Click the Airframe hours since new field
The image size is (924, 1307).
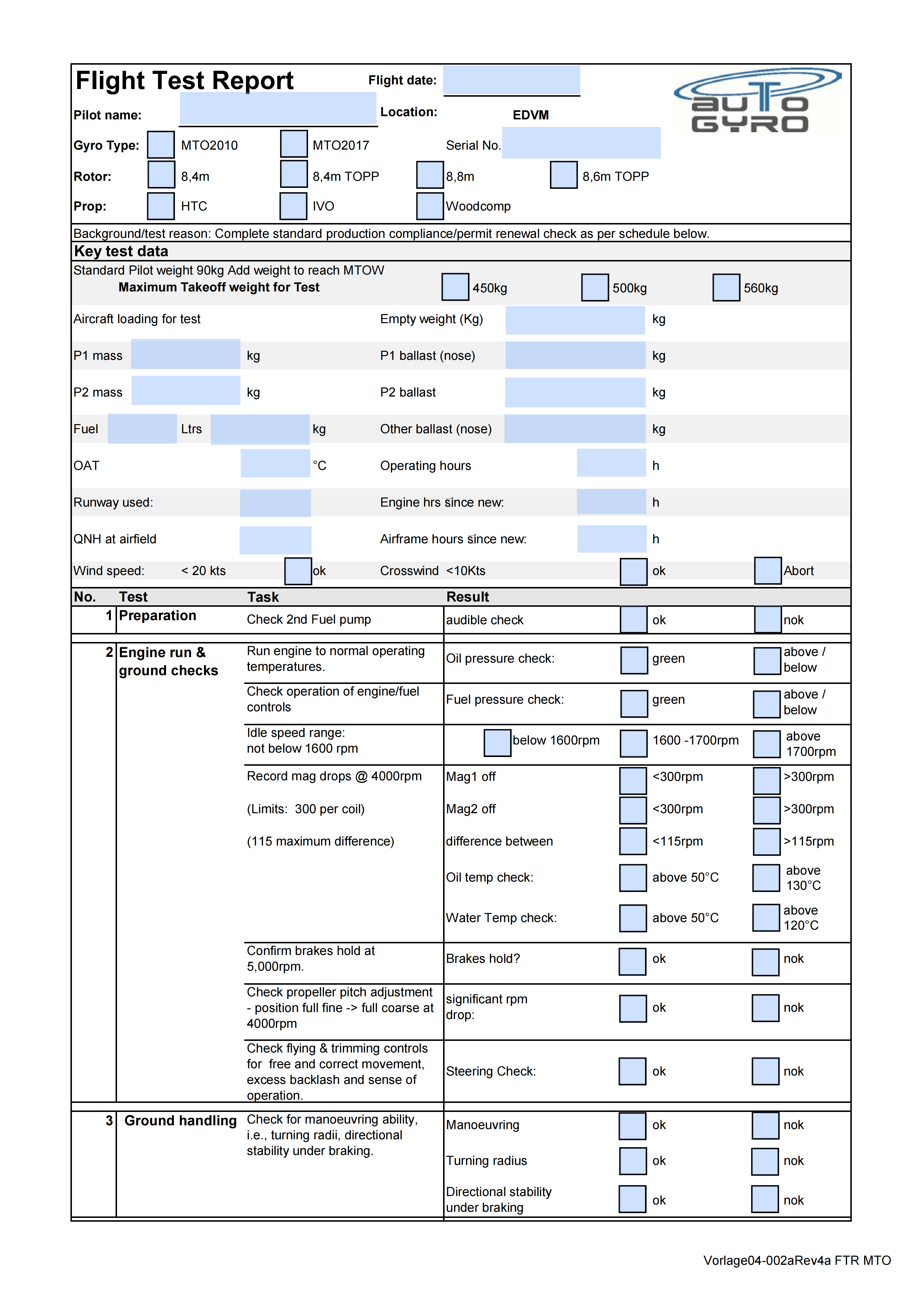(612, 539)
